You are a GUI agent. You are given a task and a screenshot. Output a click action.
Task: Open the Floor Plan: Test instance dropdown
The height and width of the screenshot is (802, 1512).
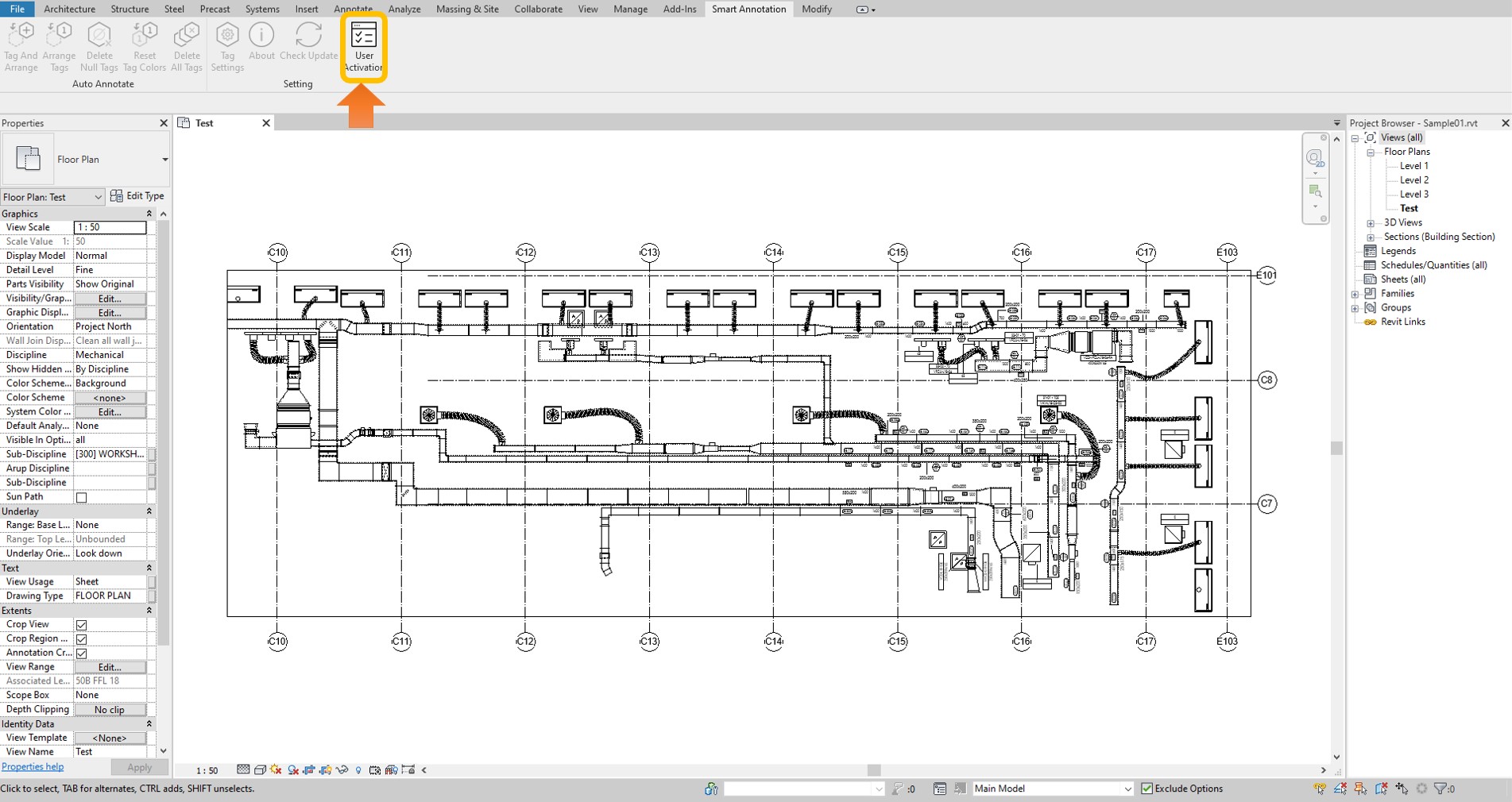click(52, 197)
